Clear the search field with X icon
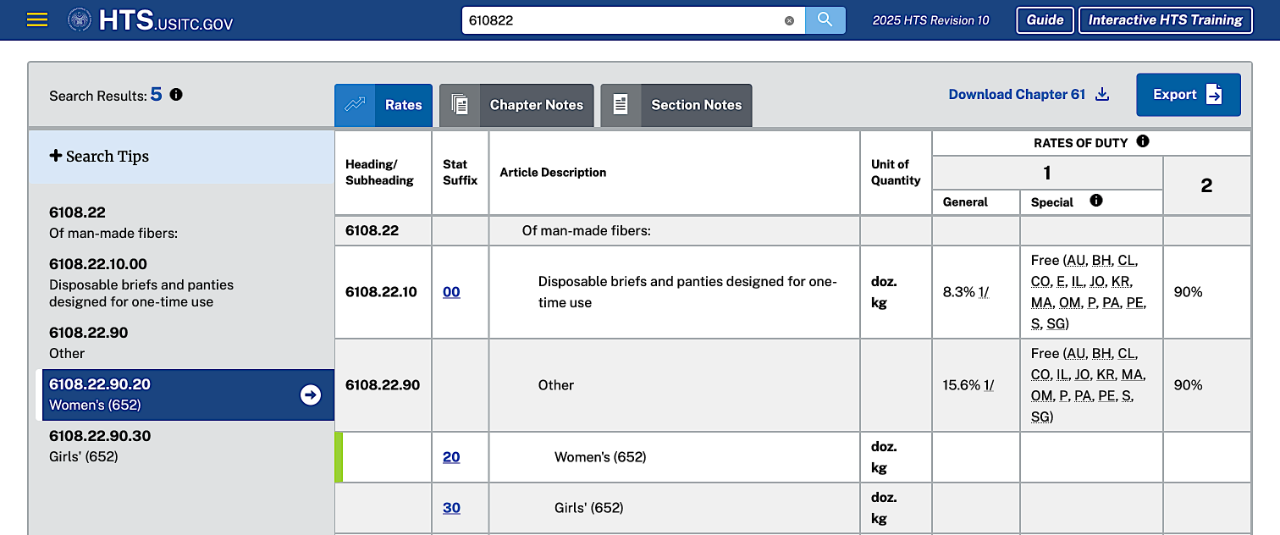The image size is (1280, 535). tap(789, 20)
